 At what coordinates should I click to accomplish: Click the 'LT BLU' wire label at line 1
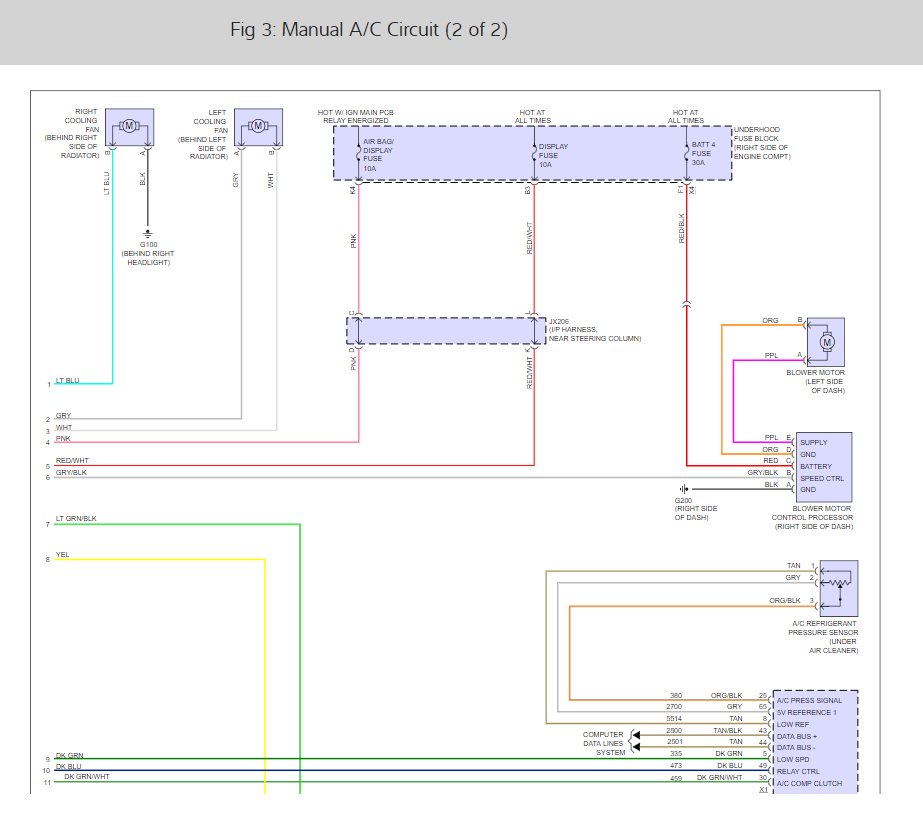coord(68,380)
